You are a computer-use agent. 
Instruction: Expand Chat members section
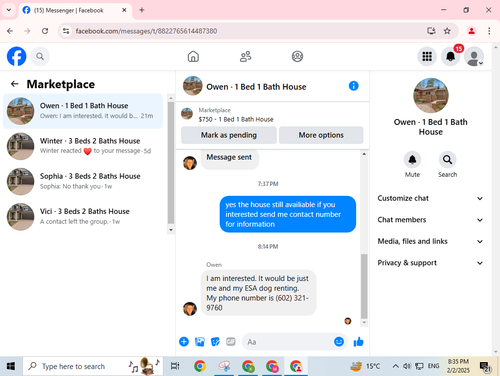click(x=430, y=220)
